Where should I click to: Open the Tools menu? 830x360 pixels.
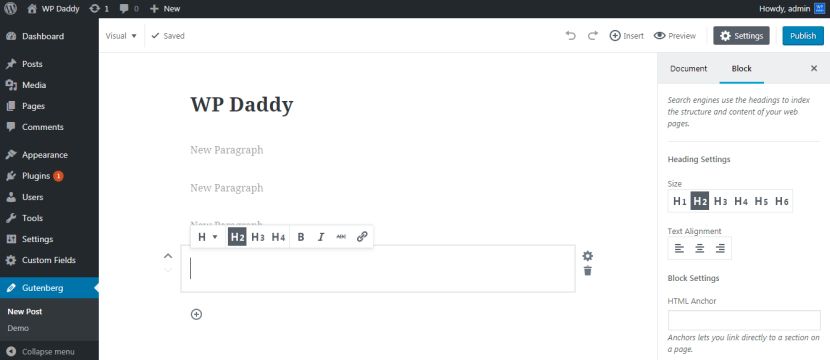click(x=49, y=218)
